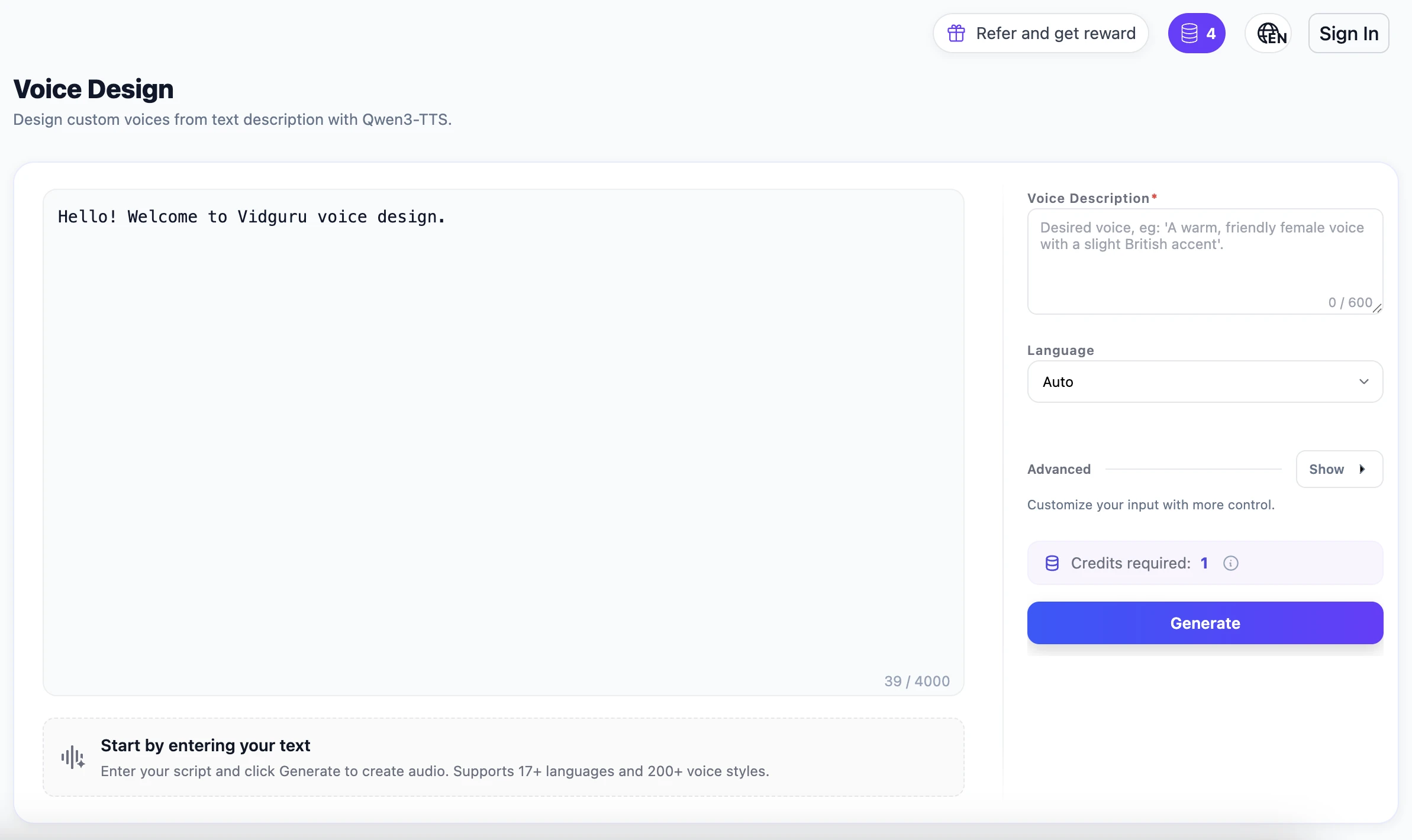Click the gift icon beside Refer text
The image size is (1412, 840).
pyautogui.click(x=956, y=33)
